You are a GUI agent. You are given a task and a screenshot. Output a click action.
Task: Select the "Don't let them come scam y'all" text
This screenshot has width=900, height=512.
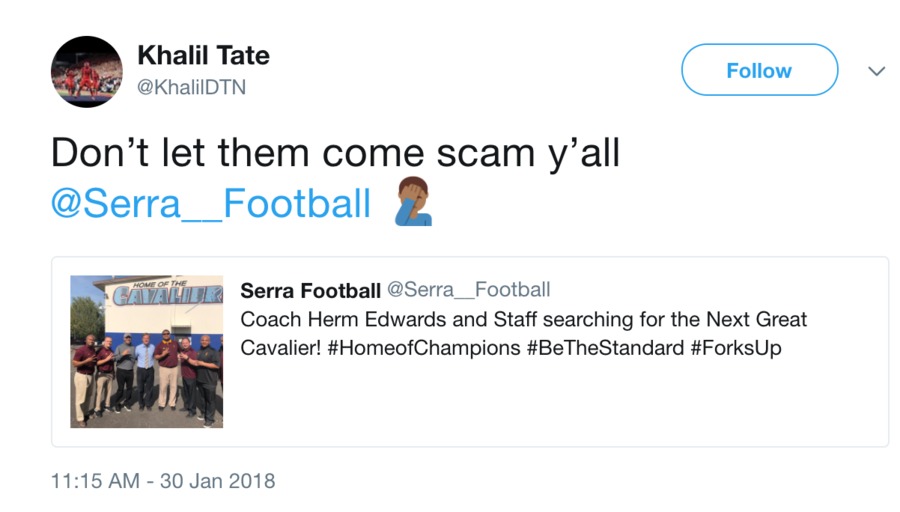tap(335, 153)
